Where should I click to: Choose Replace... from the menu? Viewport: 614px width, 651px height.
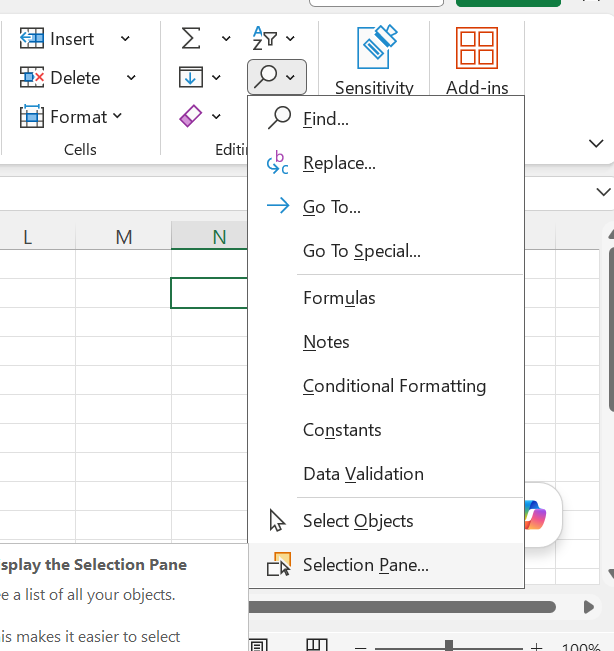386,163
